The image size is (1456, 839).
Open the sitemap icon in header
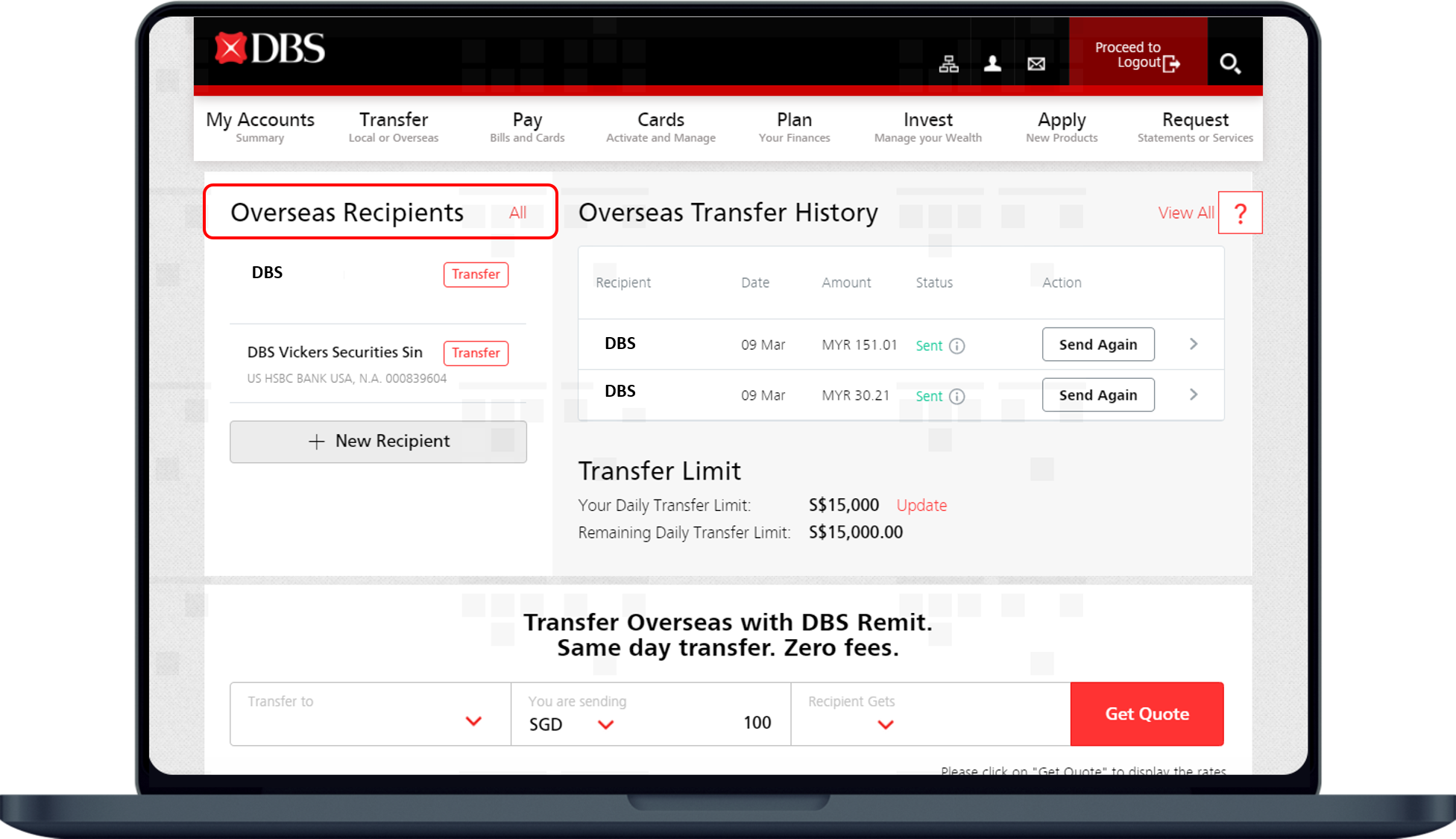coord(948,64)
